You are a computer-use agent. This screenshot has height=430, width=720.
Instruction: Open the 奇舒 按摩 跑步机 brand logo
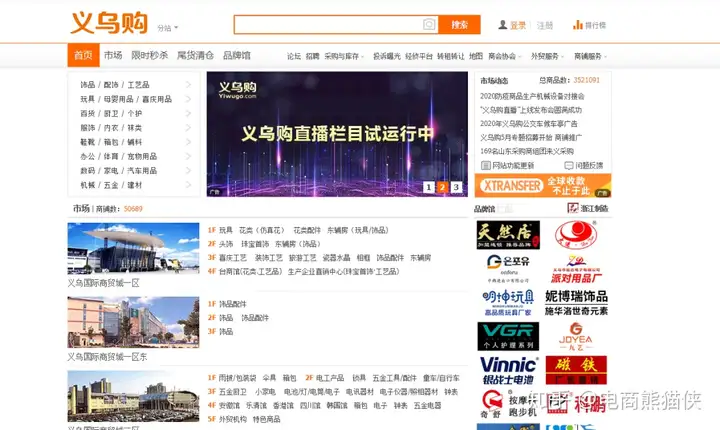point(508,404)
